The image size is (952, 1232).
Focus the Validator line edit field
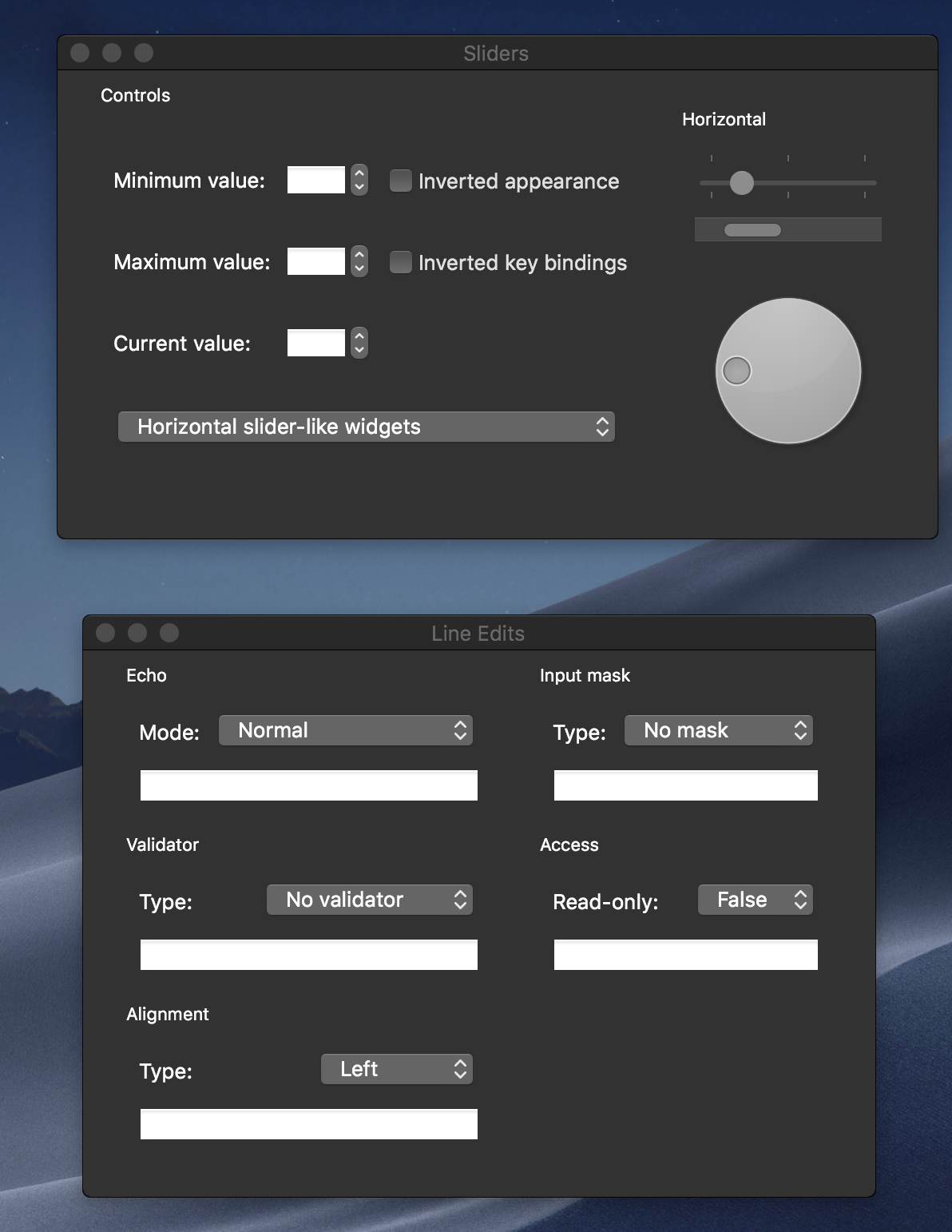coord(308,955)
